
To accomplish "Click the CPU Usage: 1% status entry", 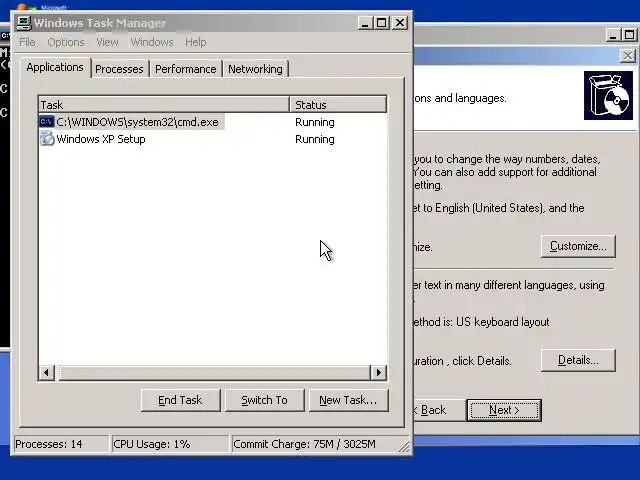I will [170, 444].
